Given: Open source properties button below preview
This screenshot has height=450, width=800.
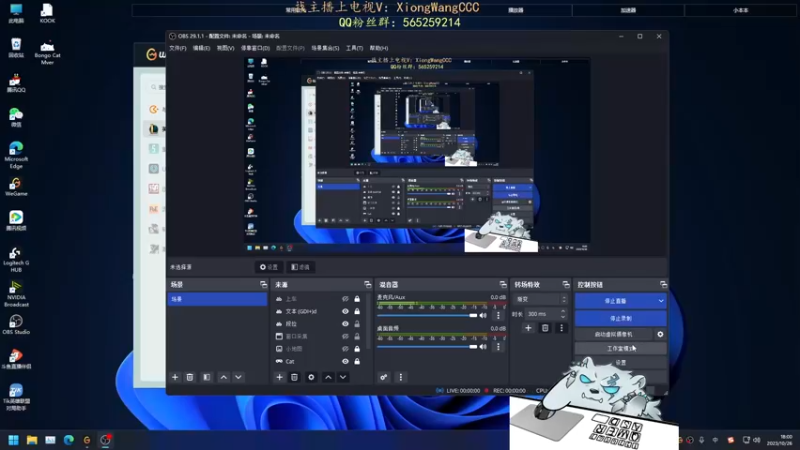Looking at the screenshot, I should click(x=269, y=267).
